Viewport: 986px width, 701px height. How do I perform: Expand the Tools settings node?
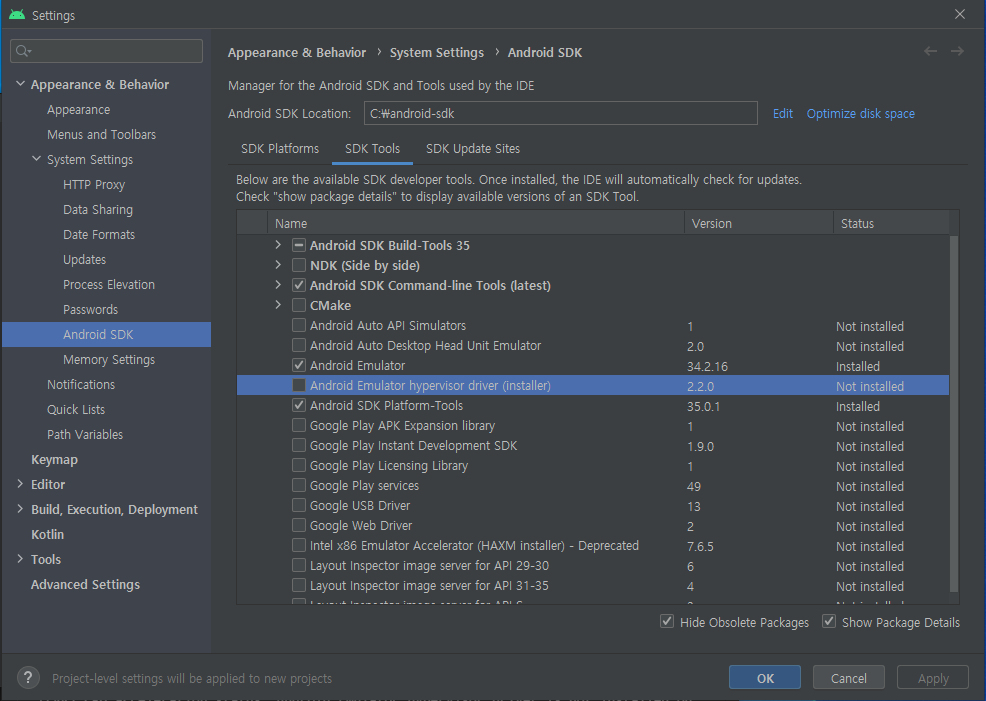(x=20, y=559)
